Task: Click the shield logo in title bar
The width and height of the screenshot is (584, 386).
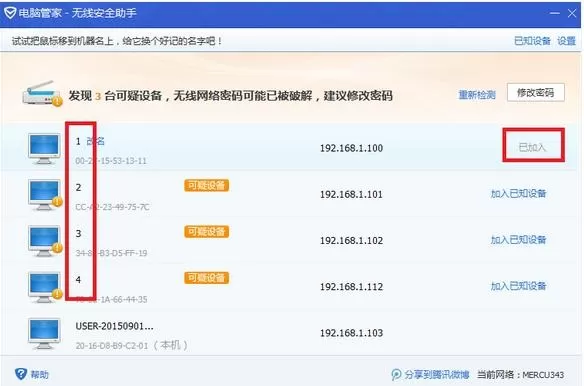Action: point(10,13)
